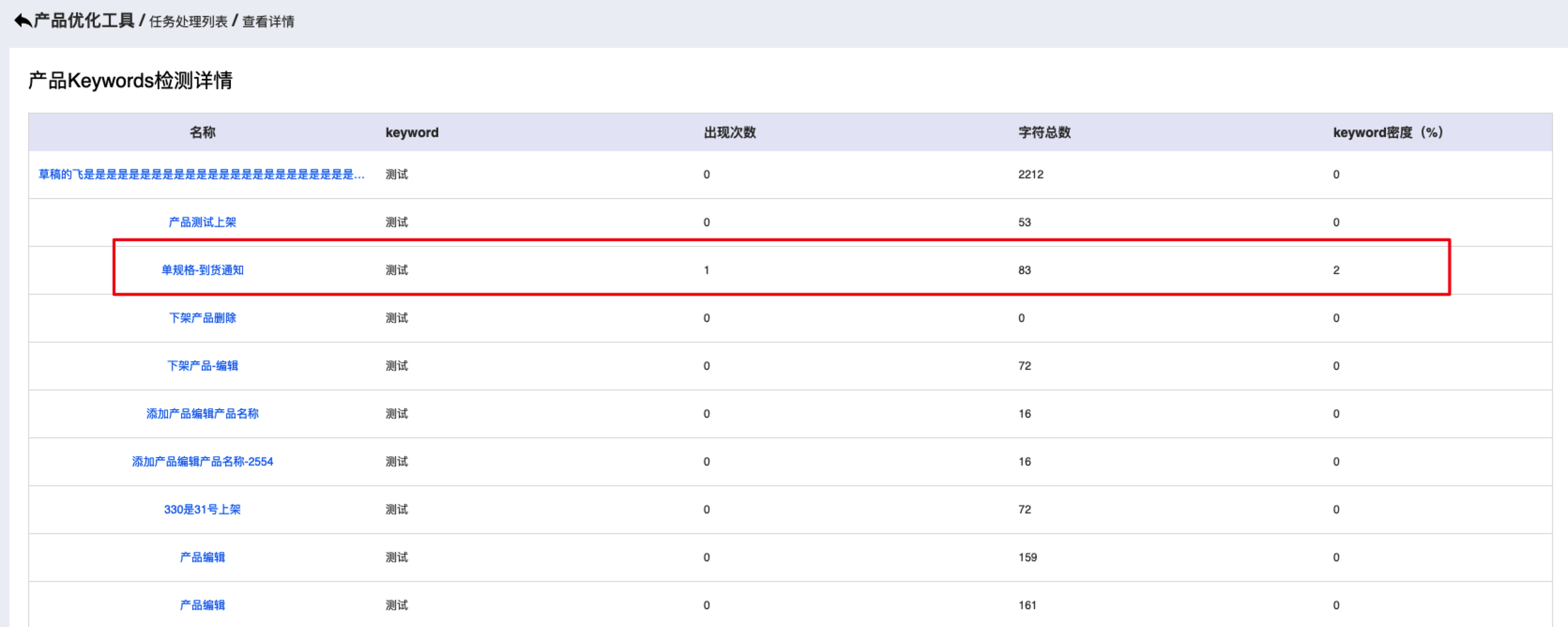The image size is (1568, 627).
Task: Go to 任务处理列表 in the breadcrumb
Action: pyautogui.click(x=188, y=22)
